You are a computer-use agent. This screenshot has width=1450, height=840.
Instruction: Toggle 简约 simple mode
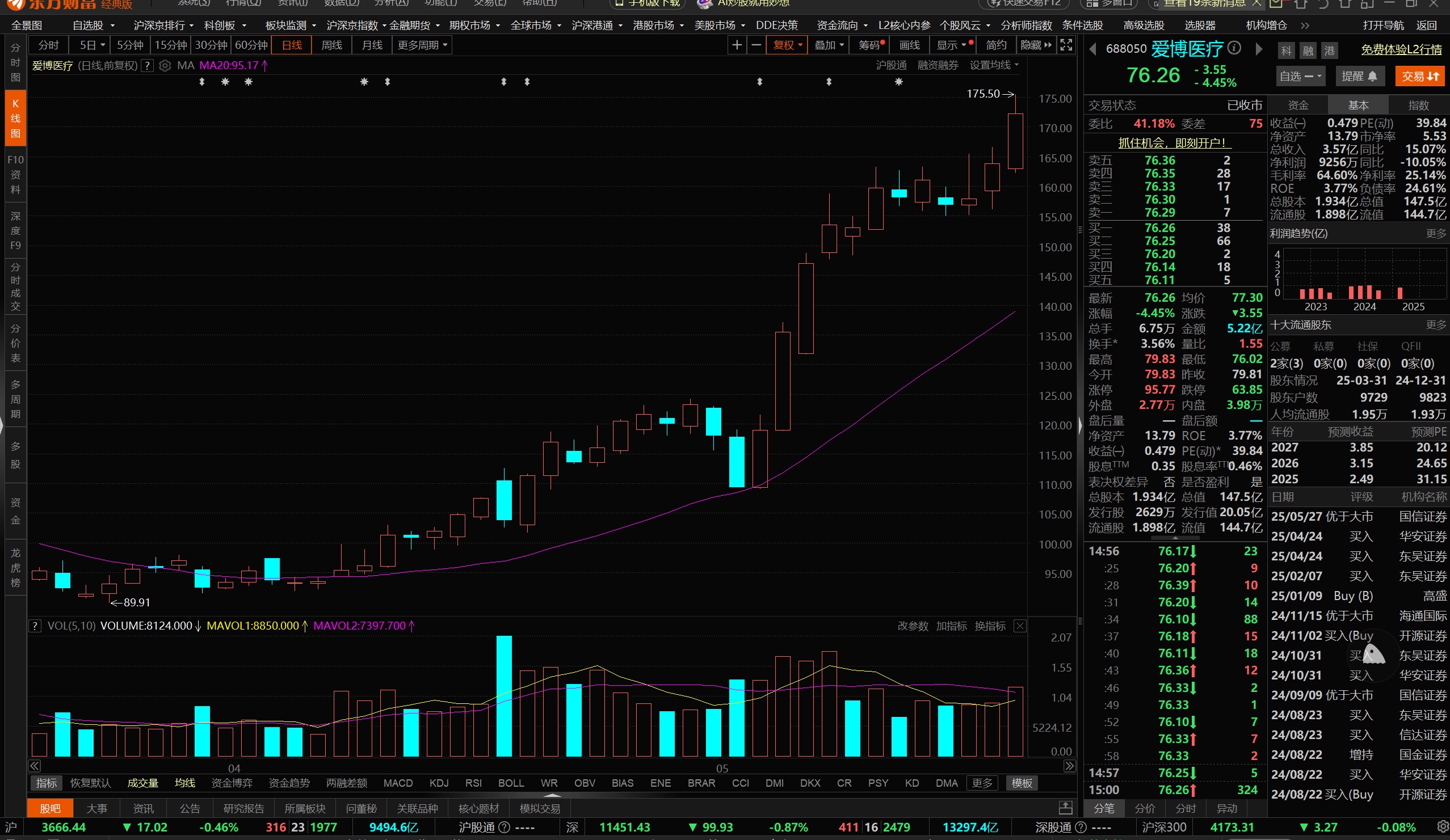click(996, 45)
